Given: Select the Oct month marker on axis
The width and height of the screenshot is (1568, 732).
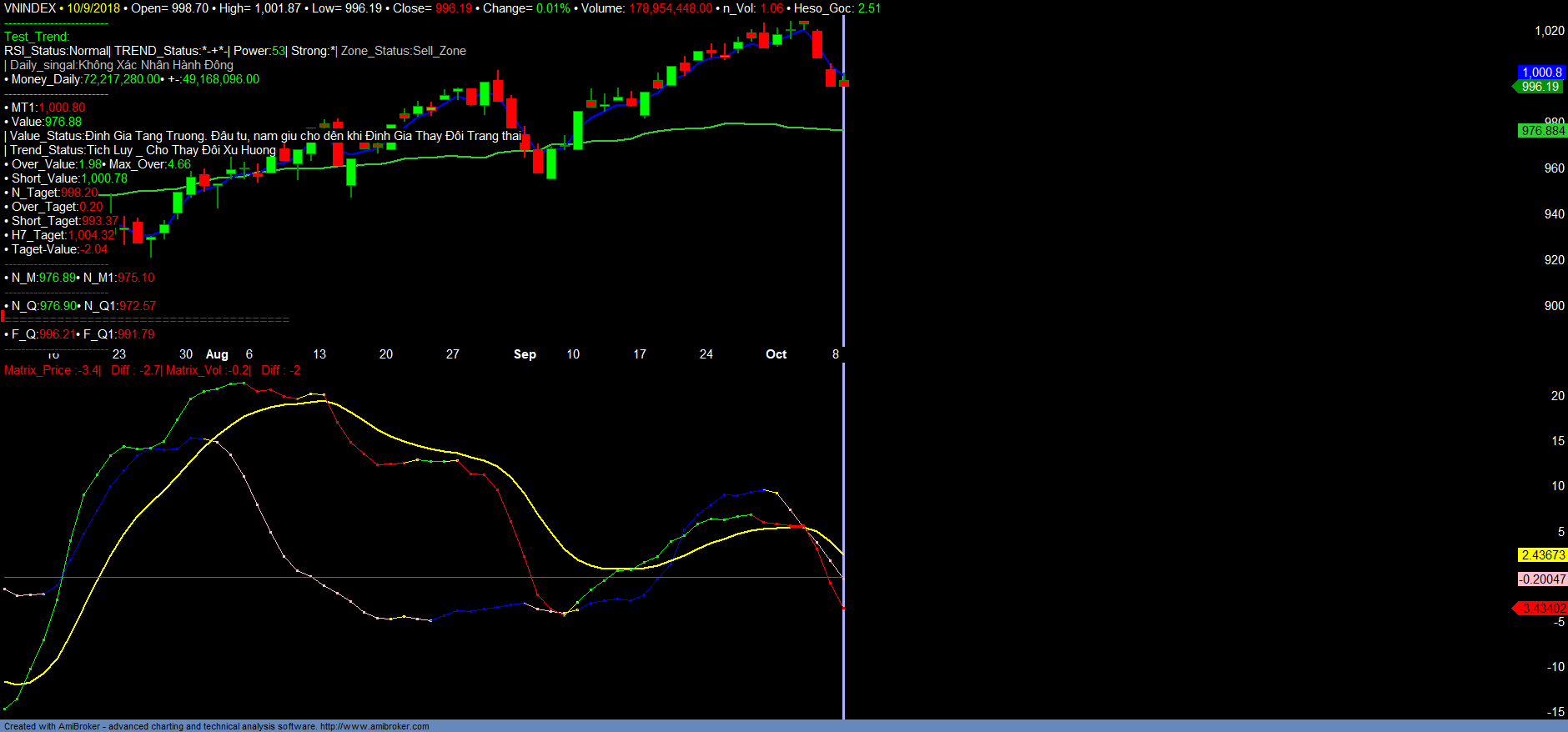Looking at the screenshot, I should [x=776, y=354].
